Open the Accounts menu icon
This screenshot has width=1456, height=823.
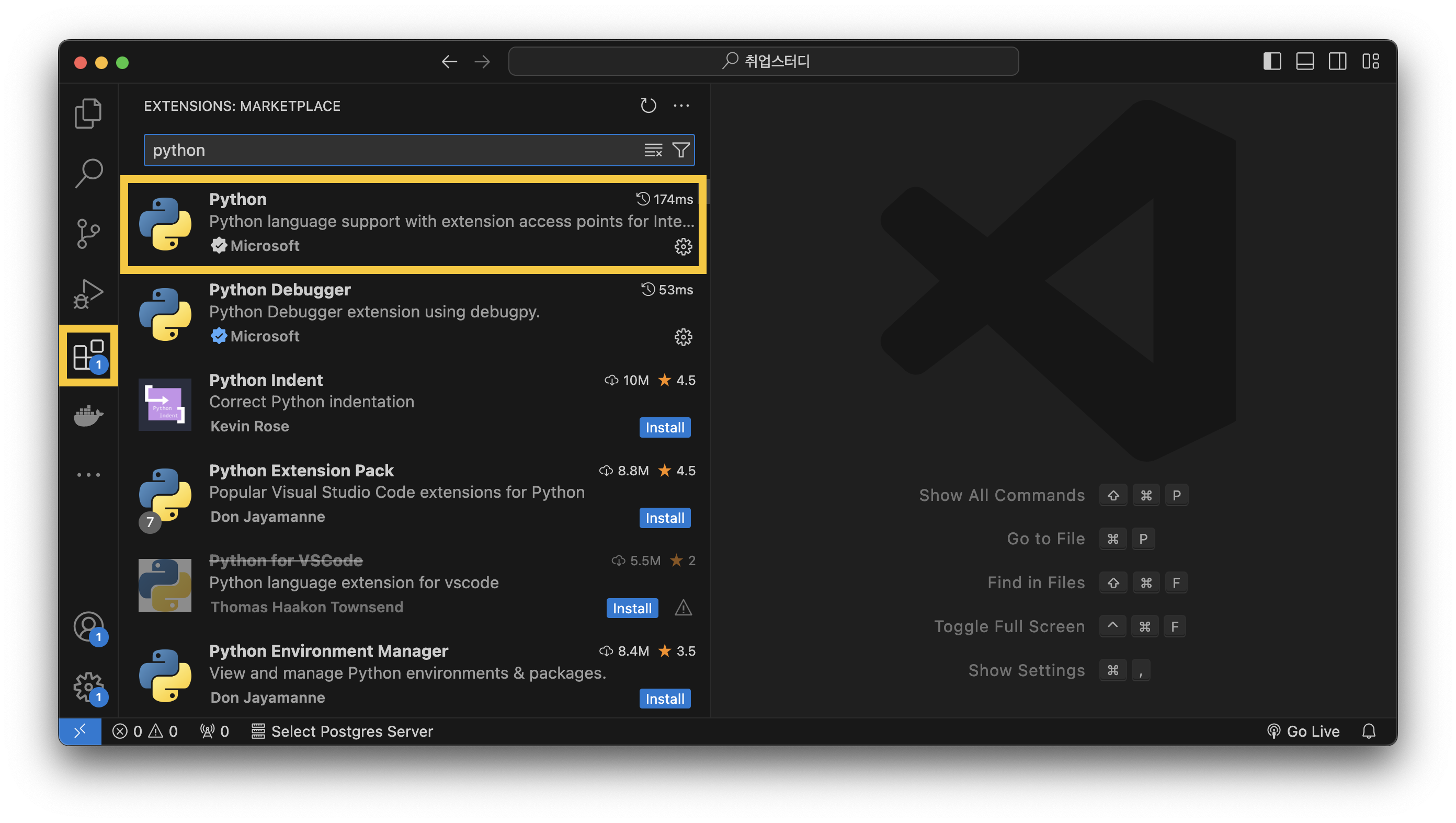pos(88,626)
